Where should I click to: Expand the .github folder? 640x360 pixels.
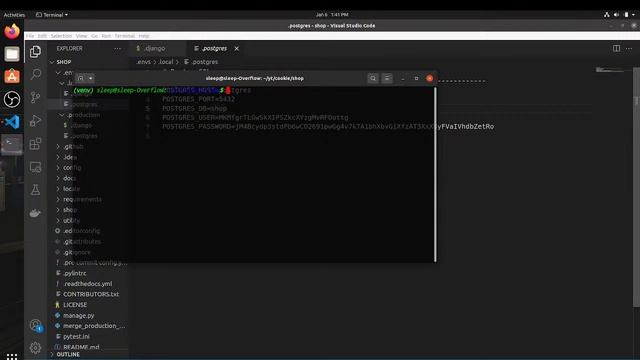tap(89, 147)
